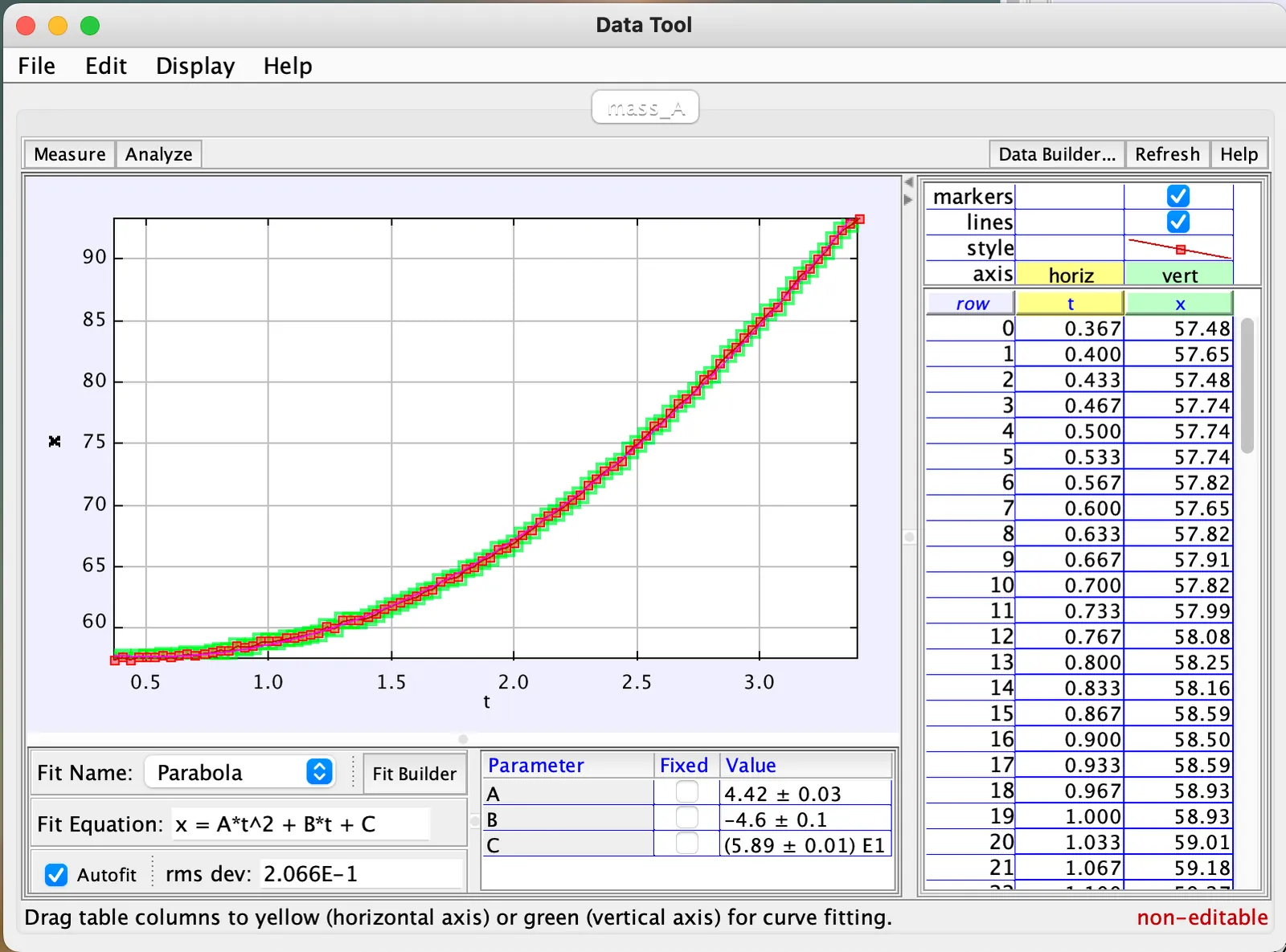This screenshot has height=952, width=1286.
Task: Click the yellow horiz axis cell
Action: pyautogui.click(x=1071, y=275)
